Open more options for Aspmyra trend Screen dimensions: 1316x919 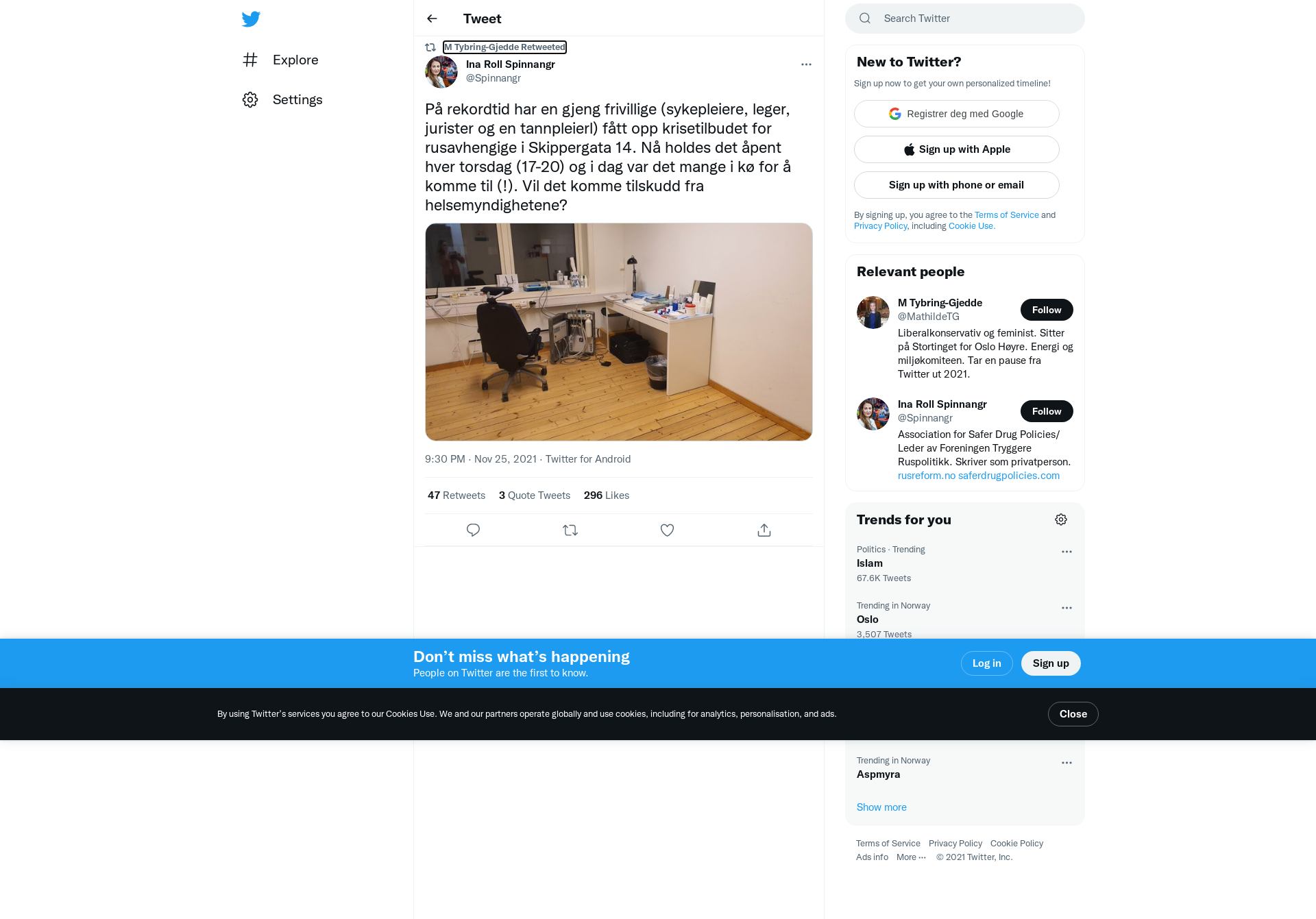tap(1067, 763)
